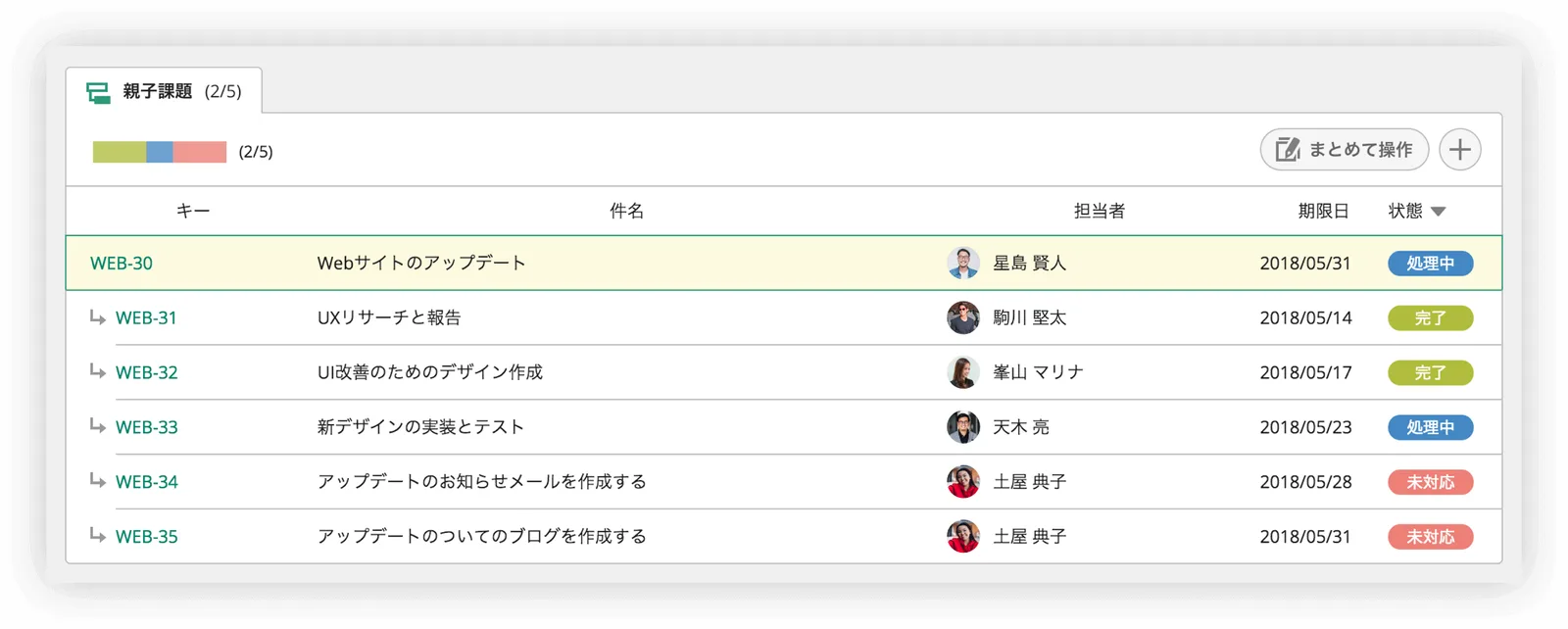Image resolution: width=1568 pixels, height=629 pixels.
Task: Click child arrow icon beside WEB-31
Action: pyautogui.click(x=97, y=316)
